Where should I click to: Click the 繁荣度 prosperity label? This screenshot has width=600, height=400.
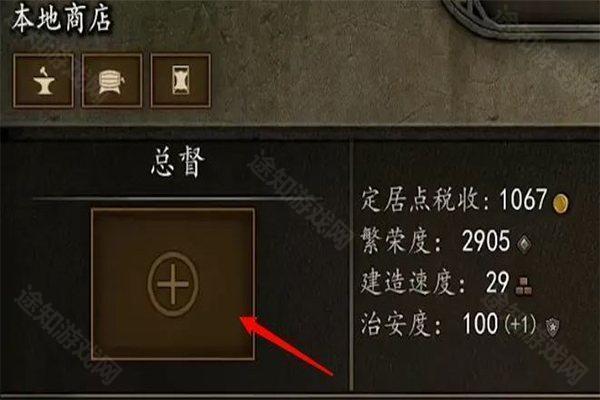[396, 242]
